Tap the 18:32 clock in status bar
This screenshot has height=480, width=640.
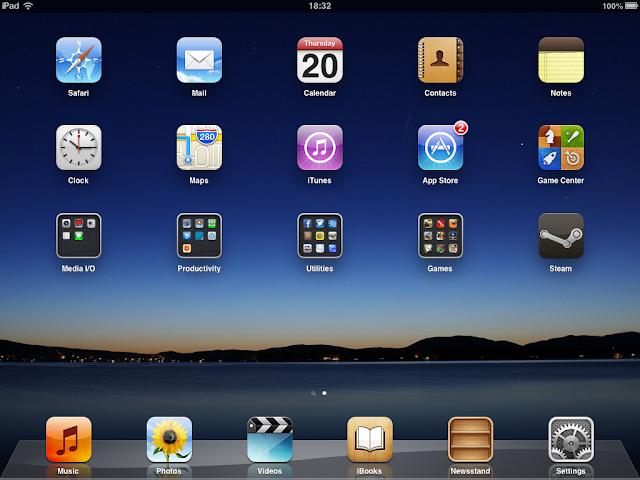tap(320, 6)
